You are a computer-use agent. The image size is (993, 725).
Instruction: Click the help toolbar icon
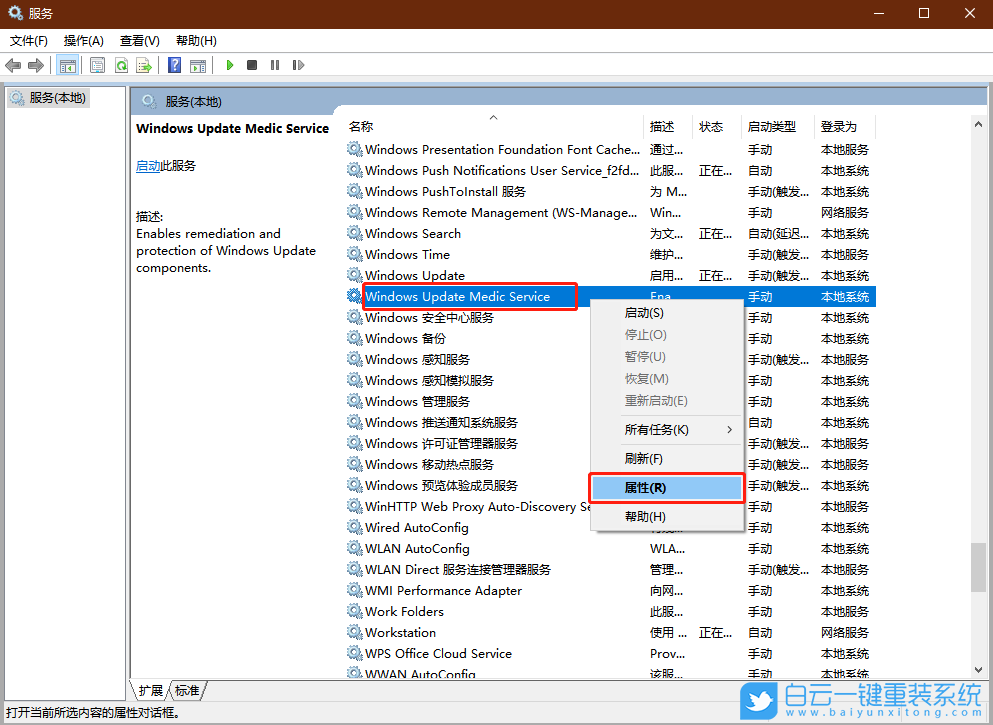point(176,64)
